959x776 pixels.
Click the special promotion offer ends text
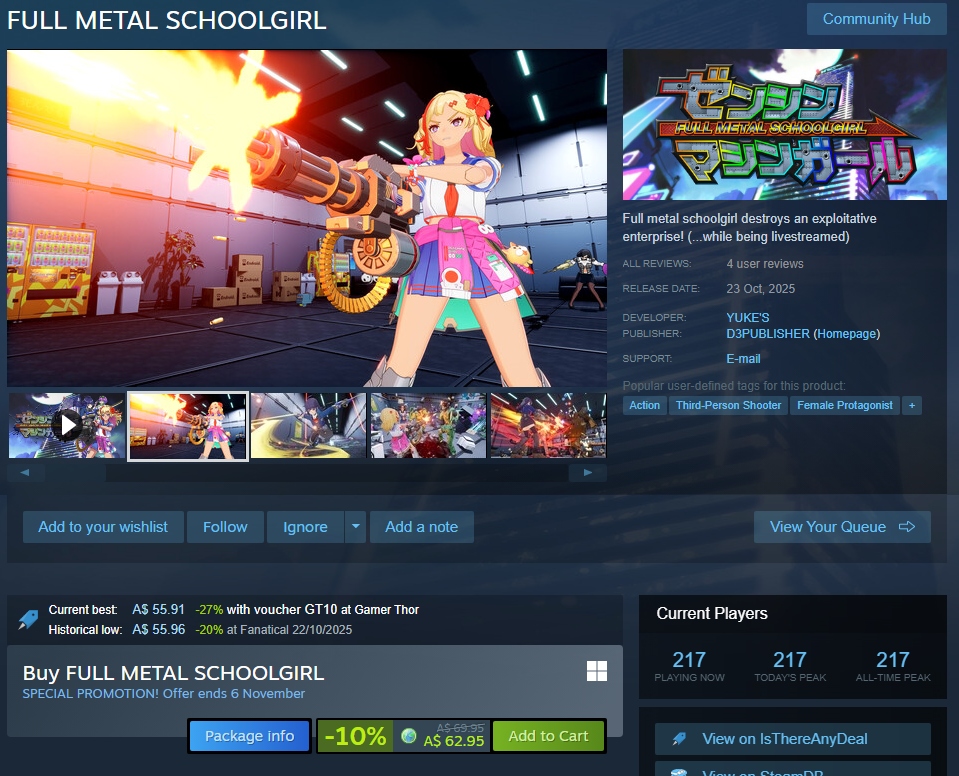pos(163,693)
